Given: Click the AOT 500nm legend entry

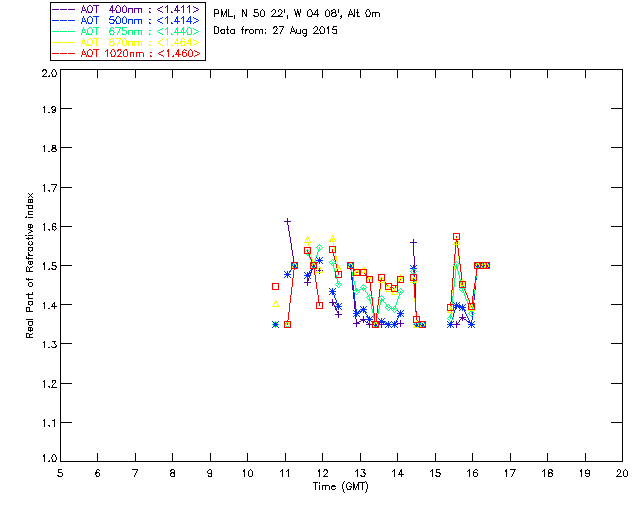Looking at the screenshot, I should [x=126, y=20].
